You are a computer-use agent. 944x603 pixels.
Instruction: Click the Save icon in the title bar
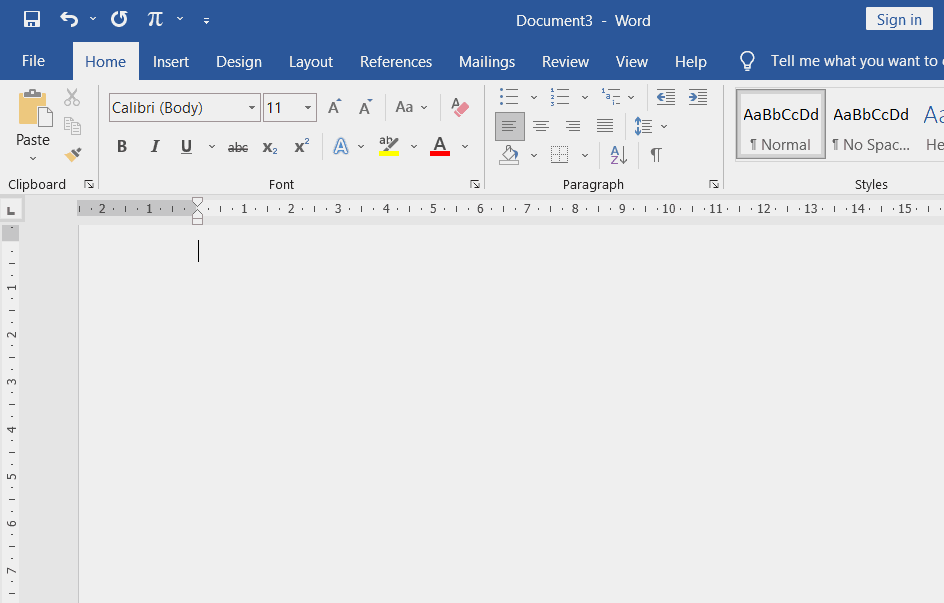click(x=32, y=19)
